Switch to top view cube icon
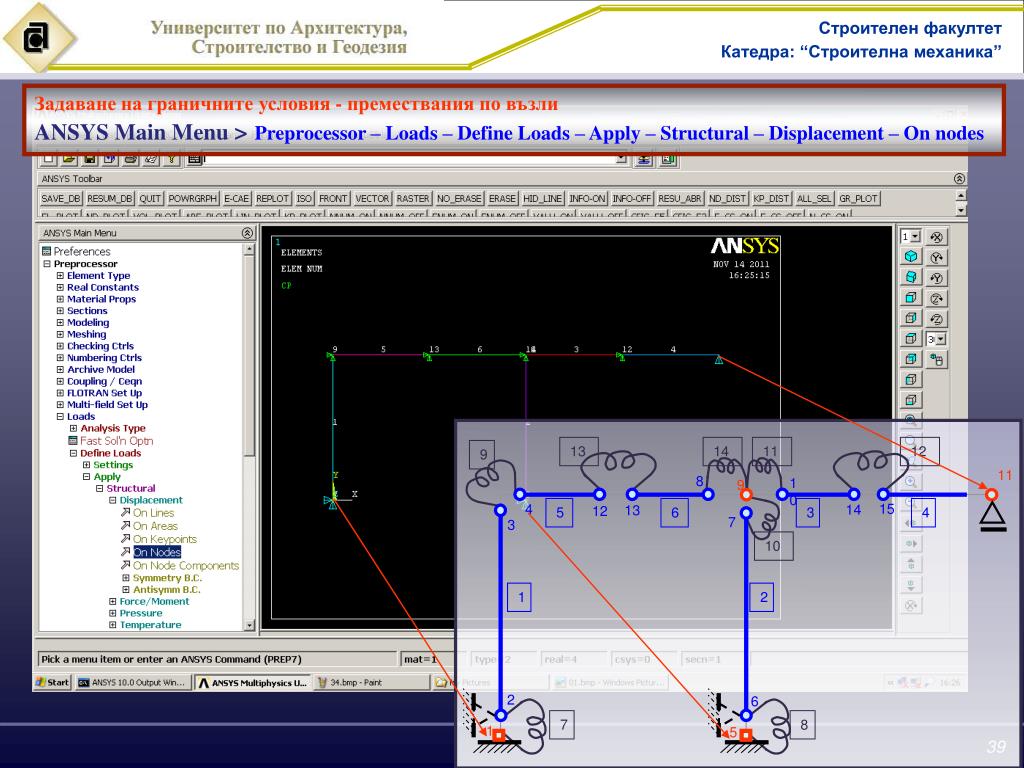Image resolution: width=1024 pixels, height=768 pixels. (x=912, y=338)
